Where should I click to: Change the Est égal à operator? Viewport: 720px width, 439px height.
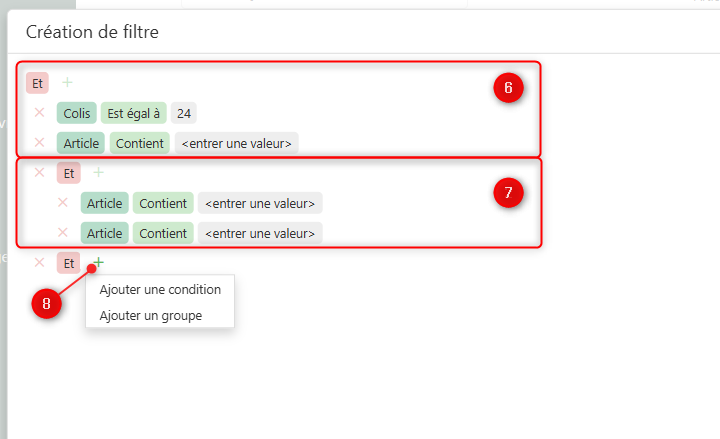(135, 113)
